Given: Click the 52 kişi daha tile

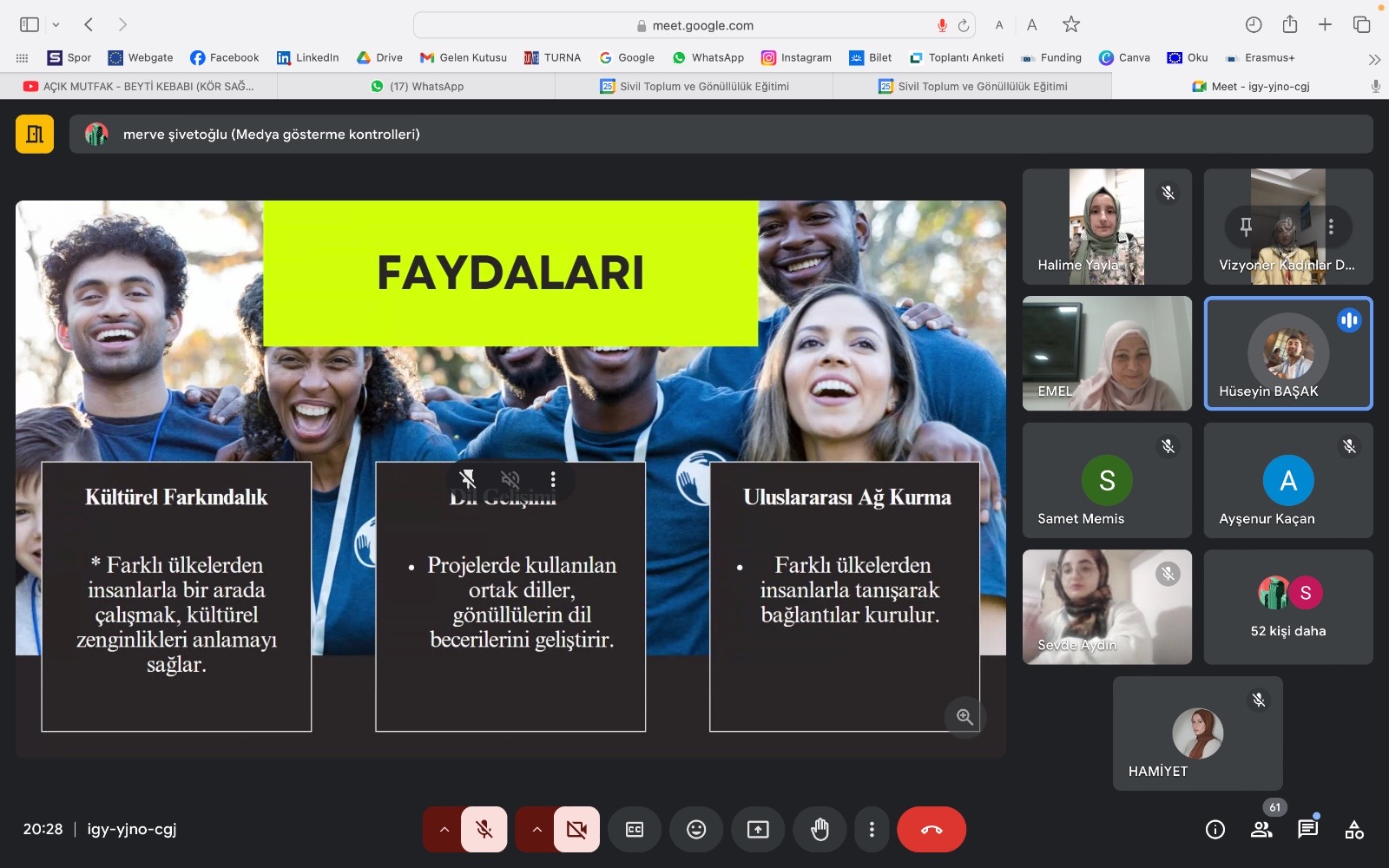Looking at the screenshot, I should pos(1287,608).
